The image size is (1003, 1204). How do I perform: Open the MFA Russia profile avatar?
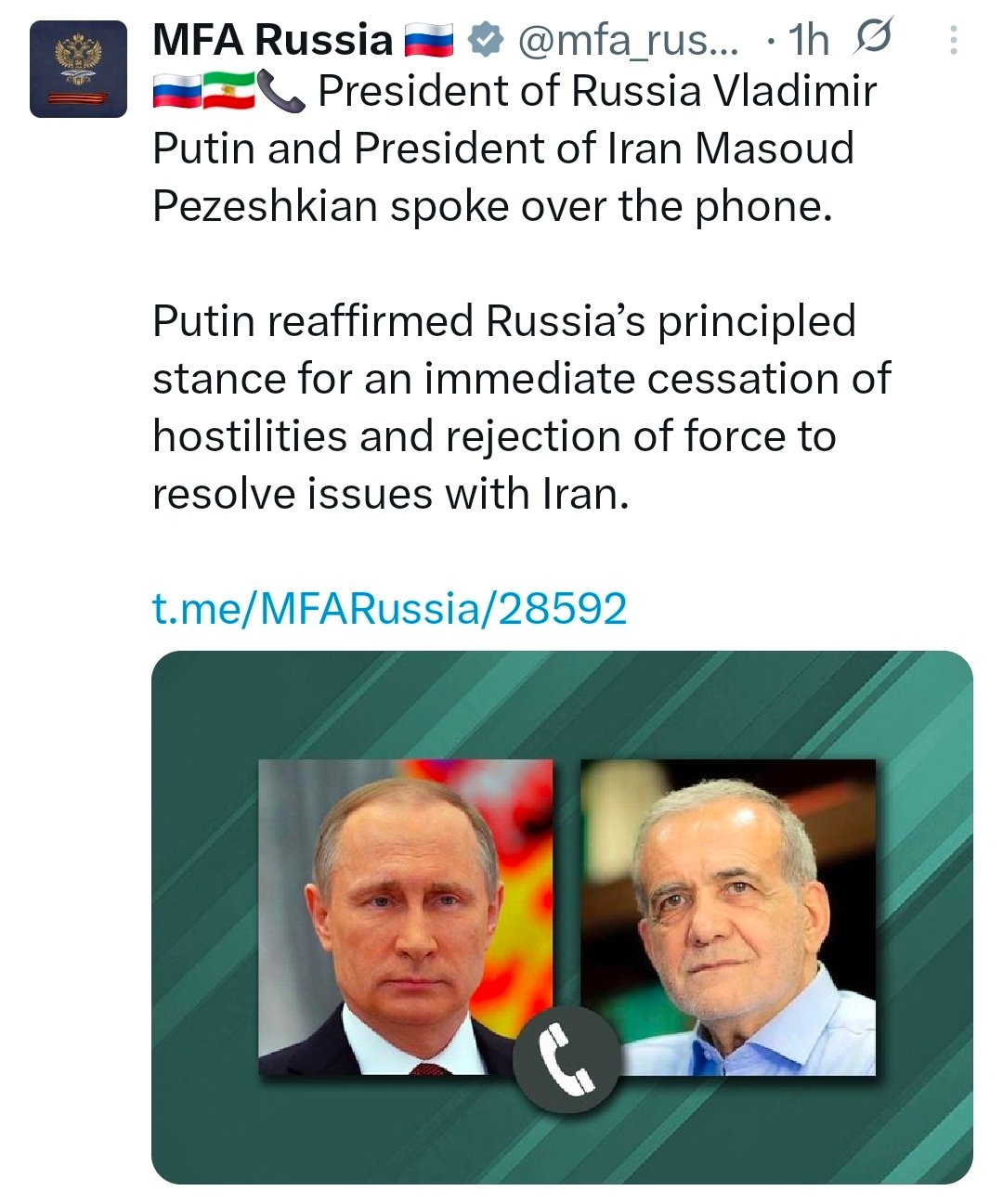point(78,69)
